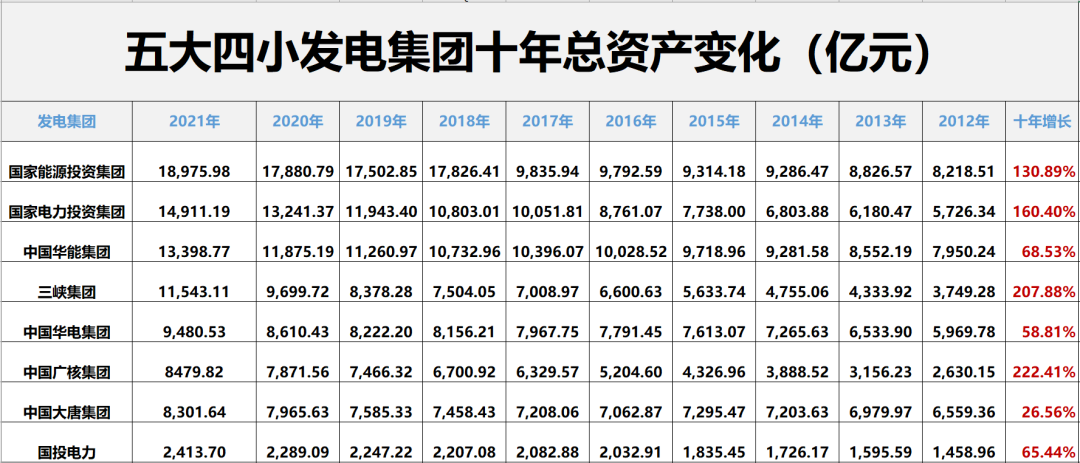Select the 2016年 column header
Image resolution: width=1080 pixels, height=463 pixels.
(x=631, y=122)
